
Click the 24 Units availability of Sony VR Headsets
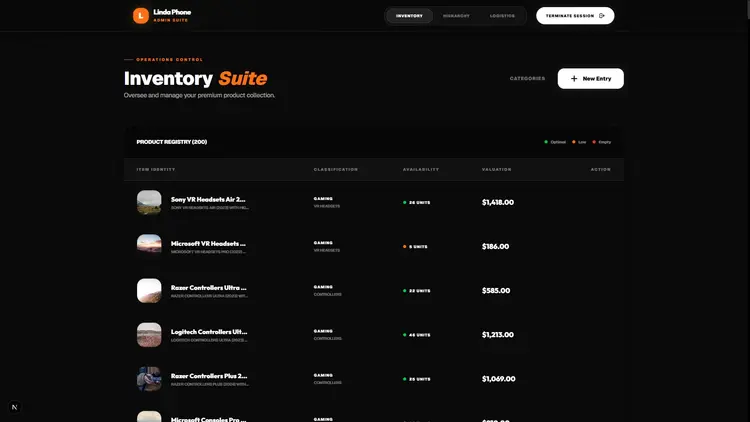[x=417, y=202]
